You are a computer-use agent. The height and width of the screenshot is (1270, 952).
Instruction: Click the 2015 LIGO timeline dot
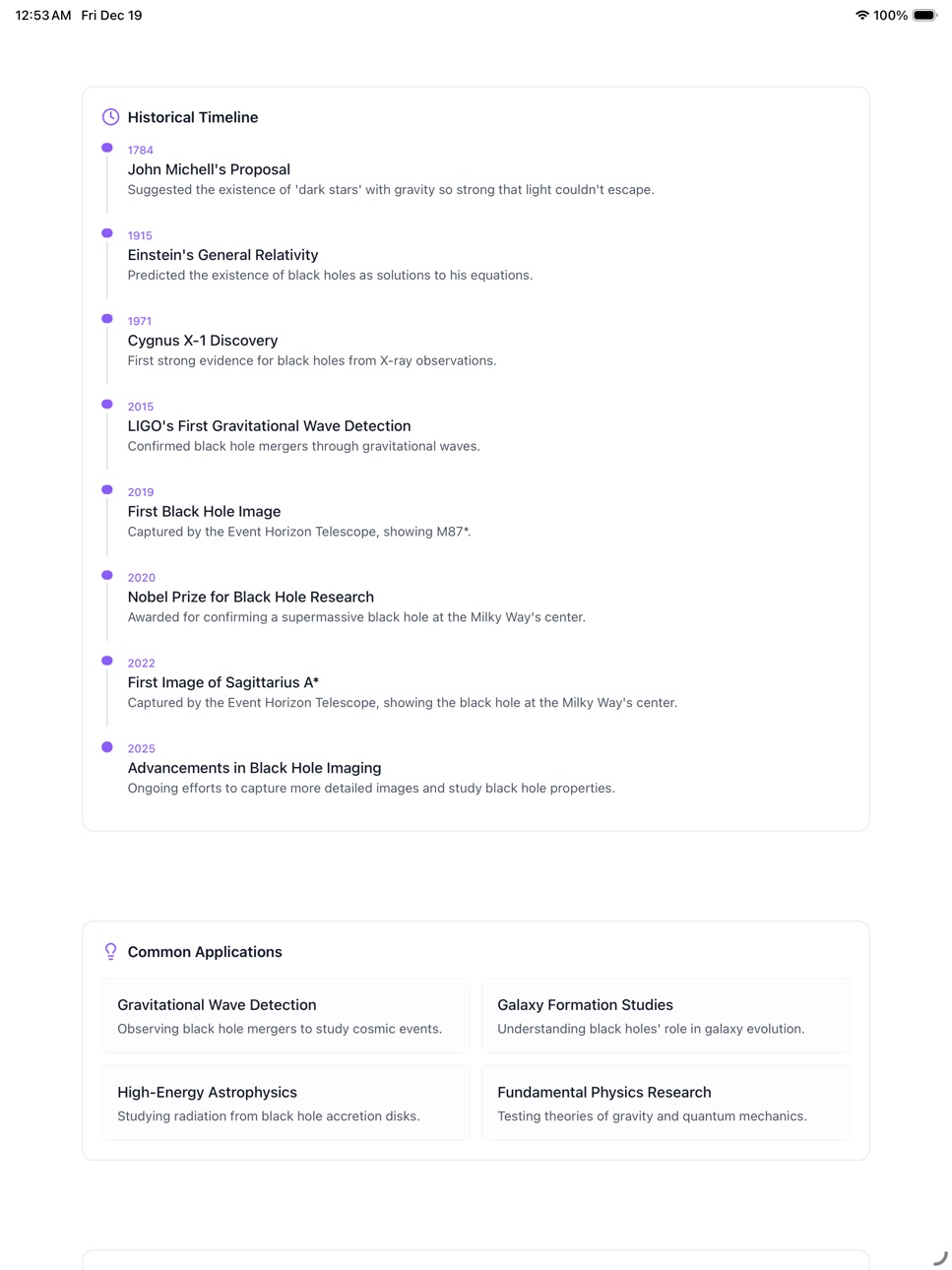[107, 405]
